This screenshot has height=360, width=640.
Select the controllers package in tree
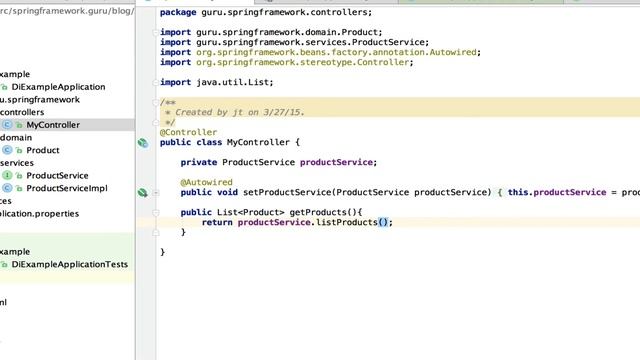22,112
